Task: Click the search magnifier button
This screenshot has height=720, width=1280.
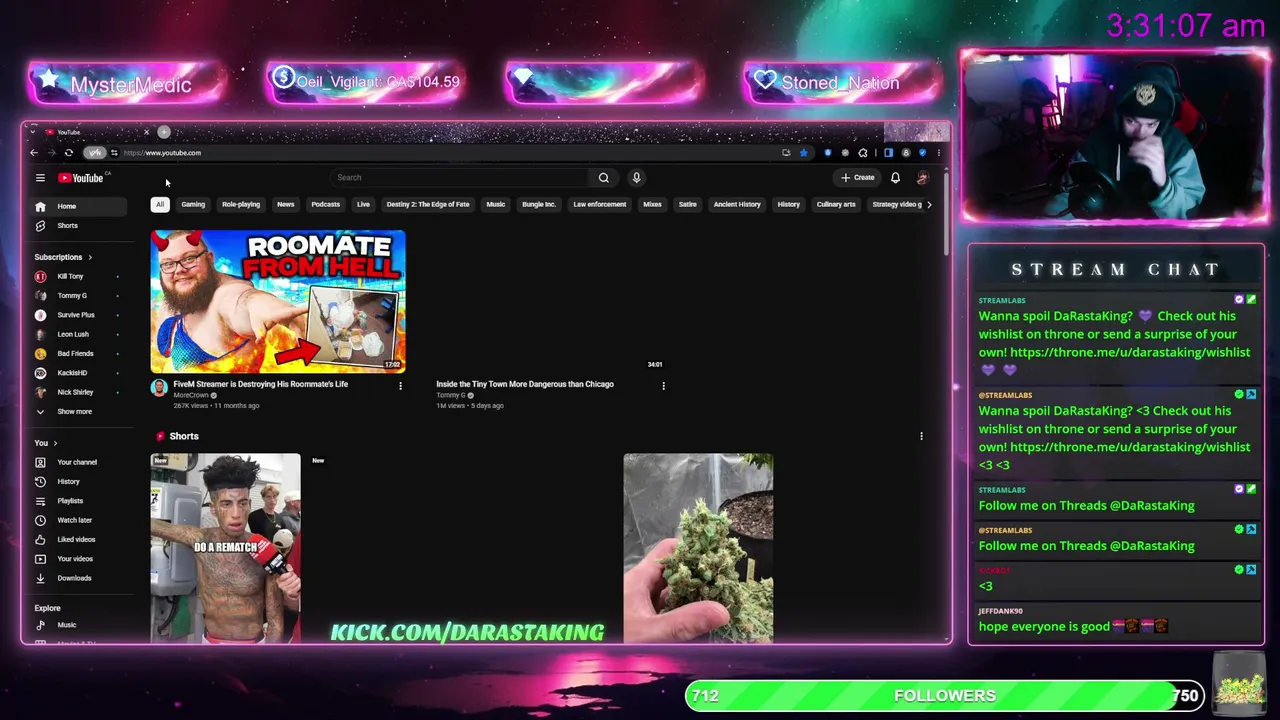Action: point(604,178)
